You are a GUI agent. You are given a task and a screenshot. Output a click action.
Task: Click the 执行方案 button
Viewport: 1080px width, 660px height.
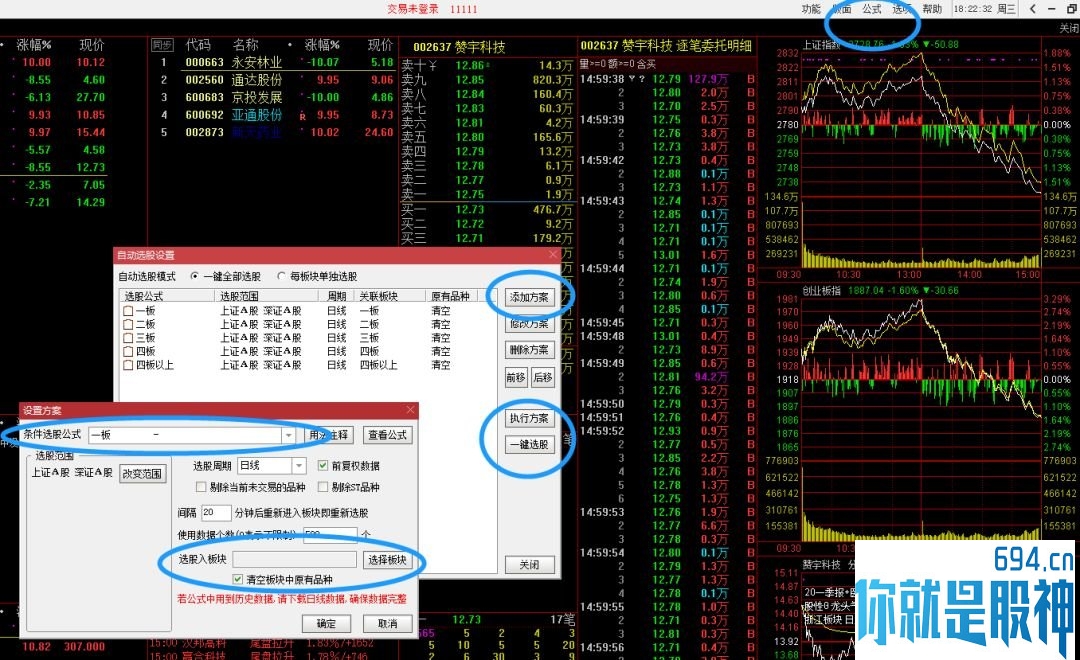coord(529,418)
